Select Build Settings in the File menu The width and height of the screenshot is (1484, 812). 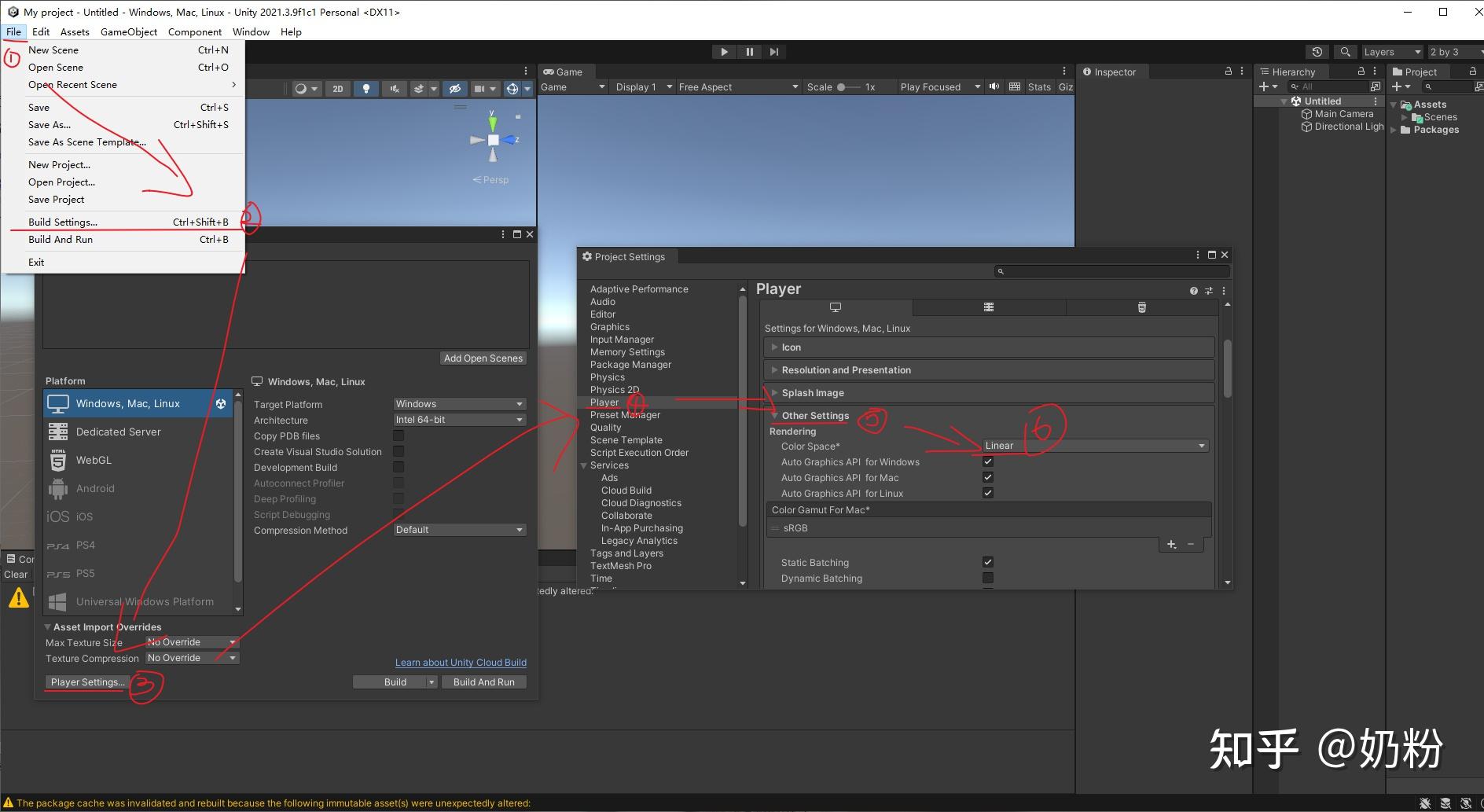pos(62,222)
